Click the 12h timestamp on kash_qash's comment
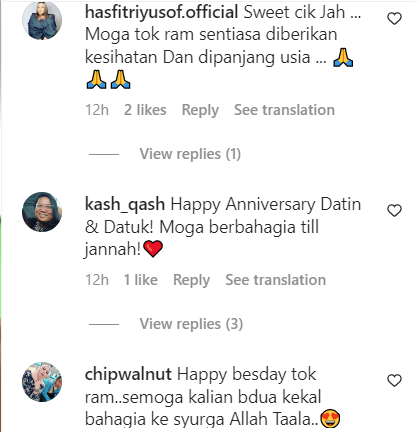Screen dimensions: 420x432 (97, 280)
